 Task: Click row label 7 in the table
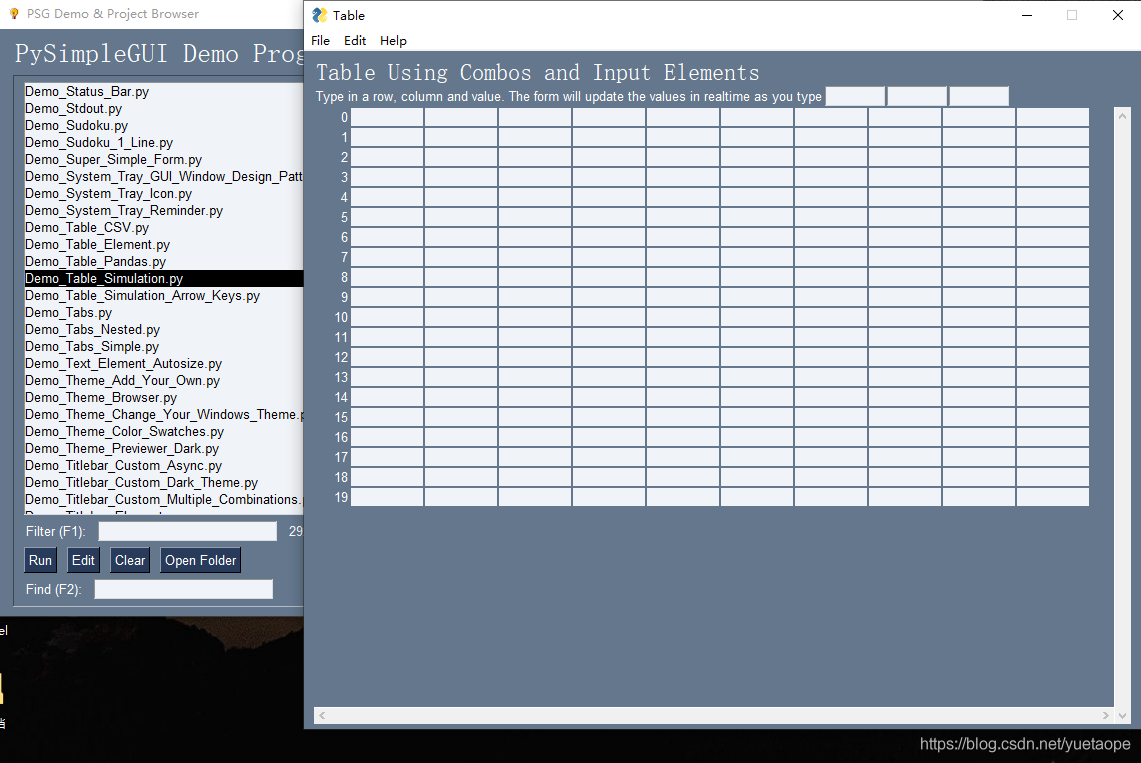pyautogui.click(x=344, y=257)
